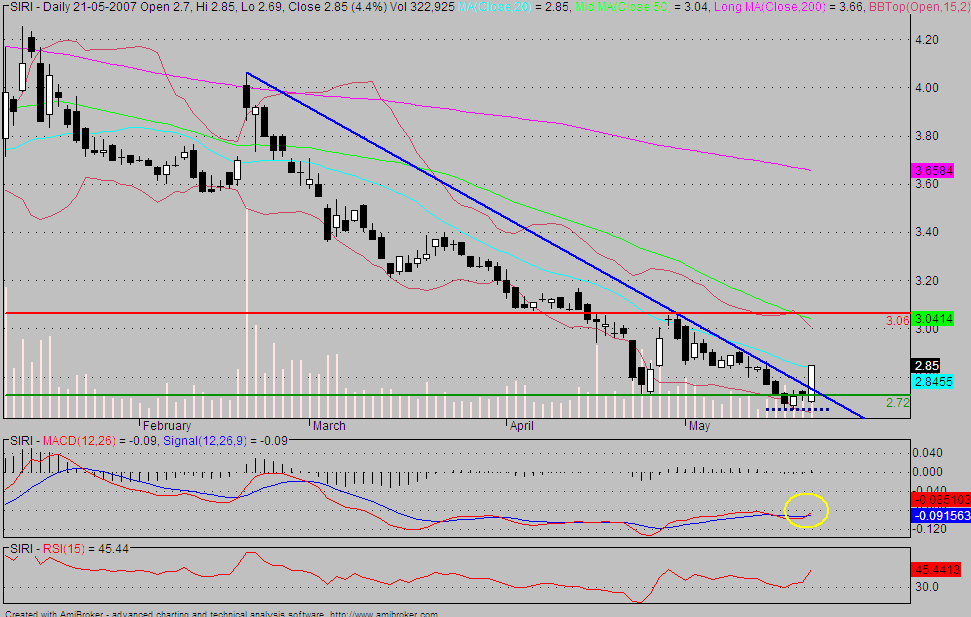Select the cyan MA(Close,20) = 2.85 legend

(x=514, y=7)
